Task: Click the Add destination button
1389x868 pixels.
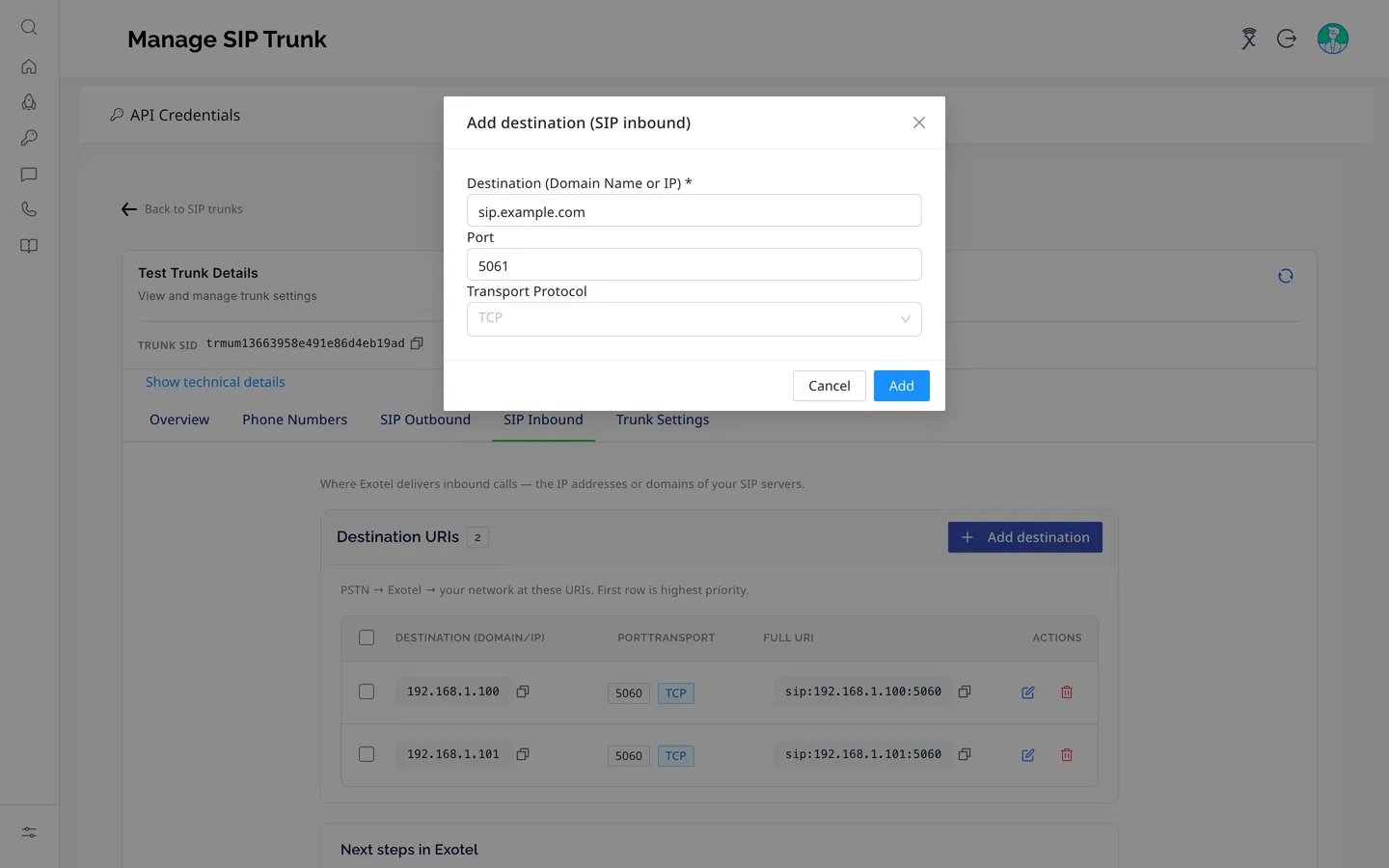Action: [1025, 537]
